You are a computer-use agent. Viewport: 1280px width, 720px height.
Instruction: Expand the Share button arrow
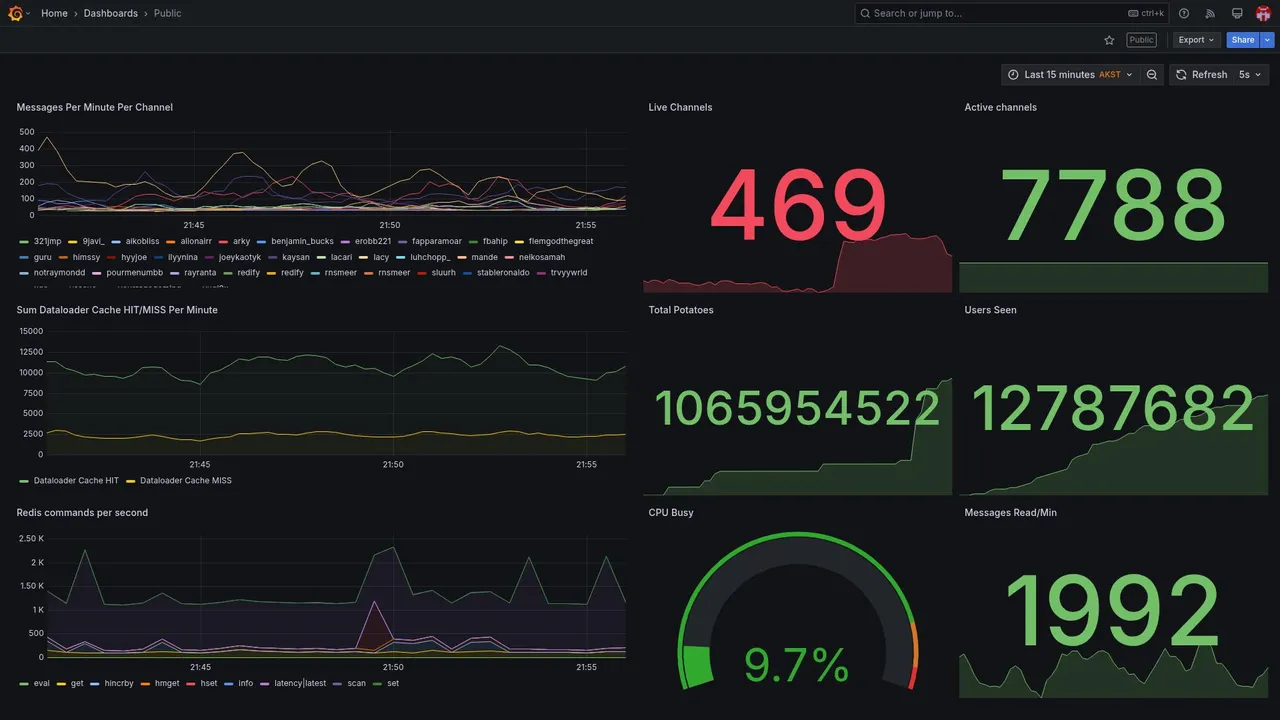(1268, 40)
